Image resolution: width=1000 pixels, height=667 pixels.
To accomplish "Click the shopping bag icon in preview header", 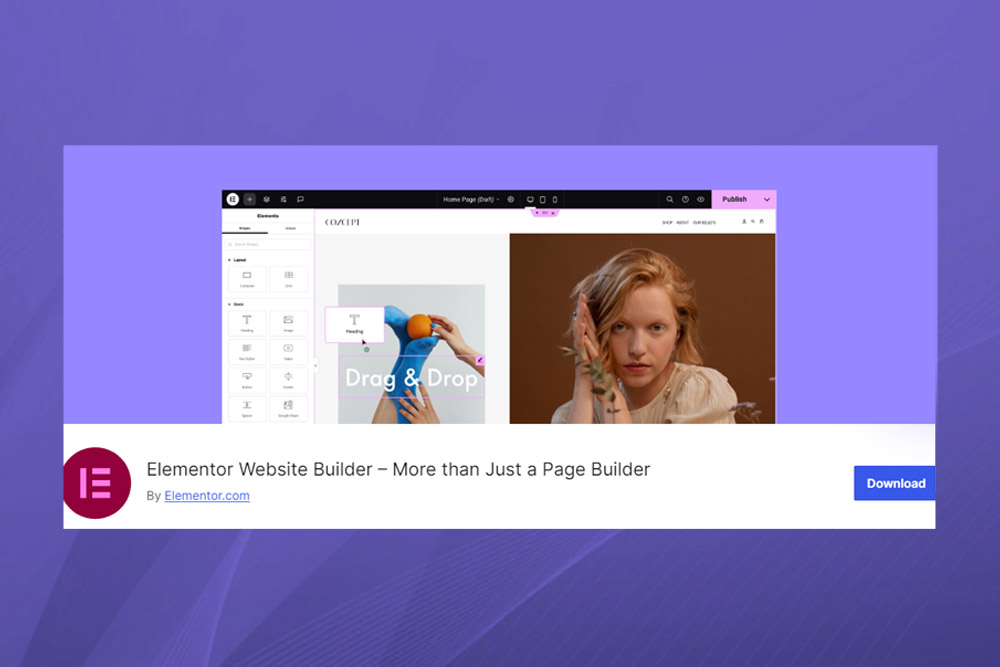I will [x=761, y=221].
